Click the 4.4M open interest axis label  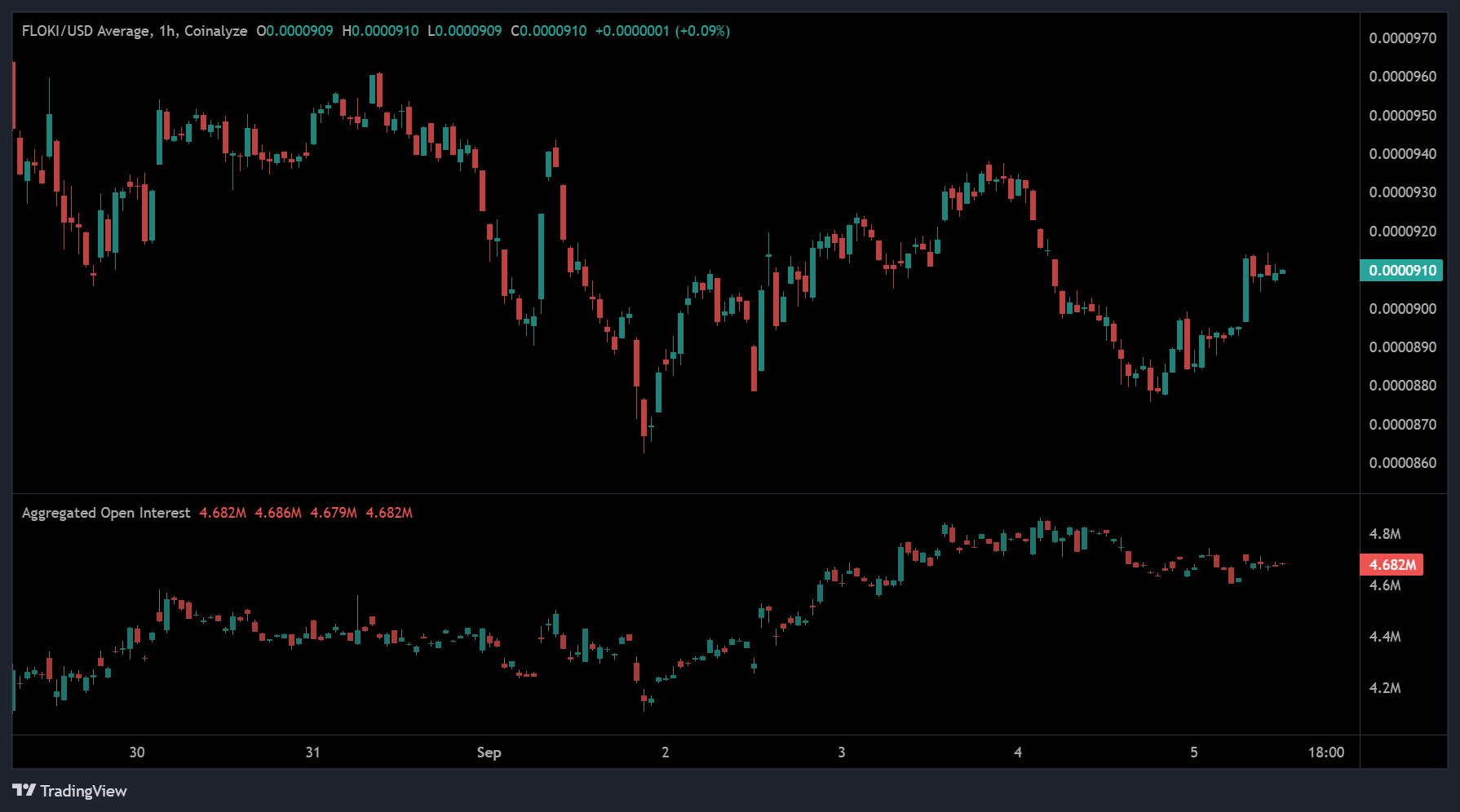point(1385,637)
